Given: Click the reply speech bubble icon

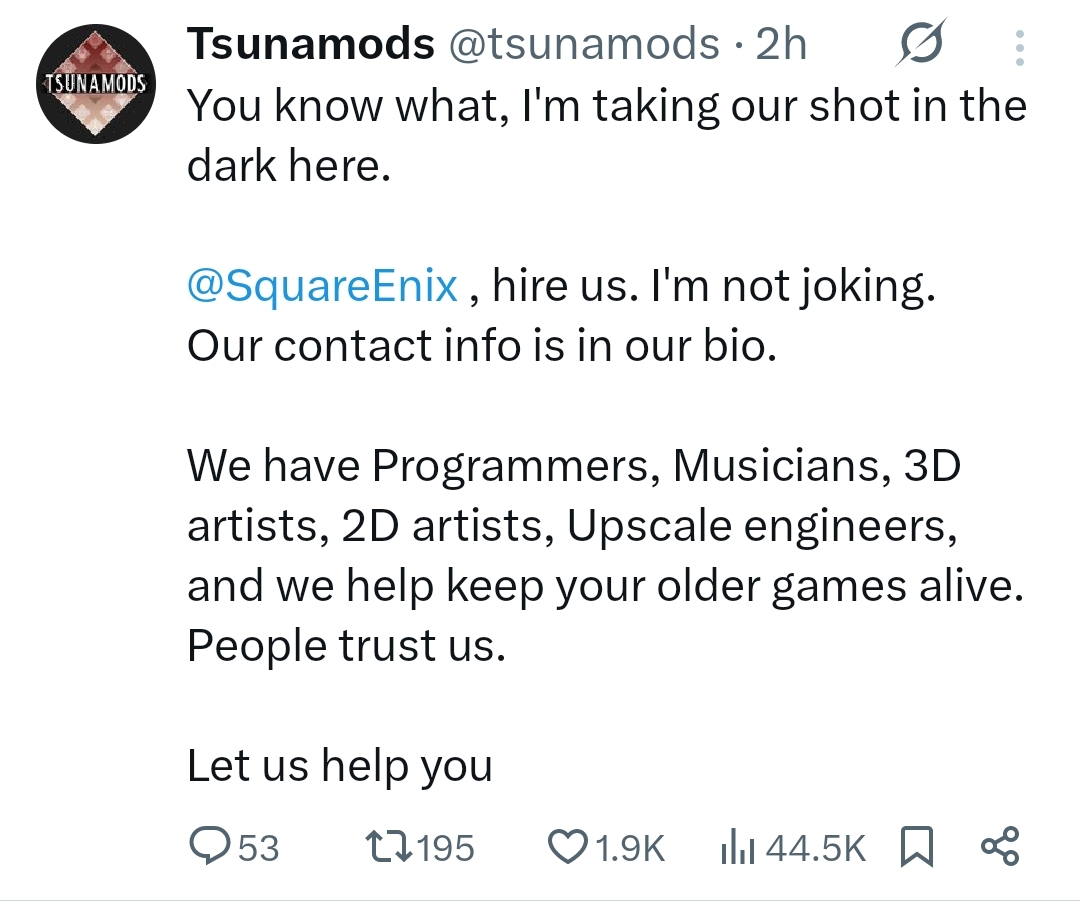Looking at the screenshot, I should coord(209,848).
